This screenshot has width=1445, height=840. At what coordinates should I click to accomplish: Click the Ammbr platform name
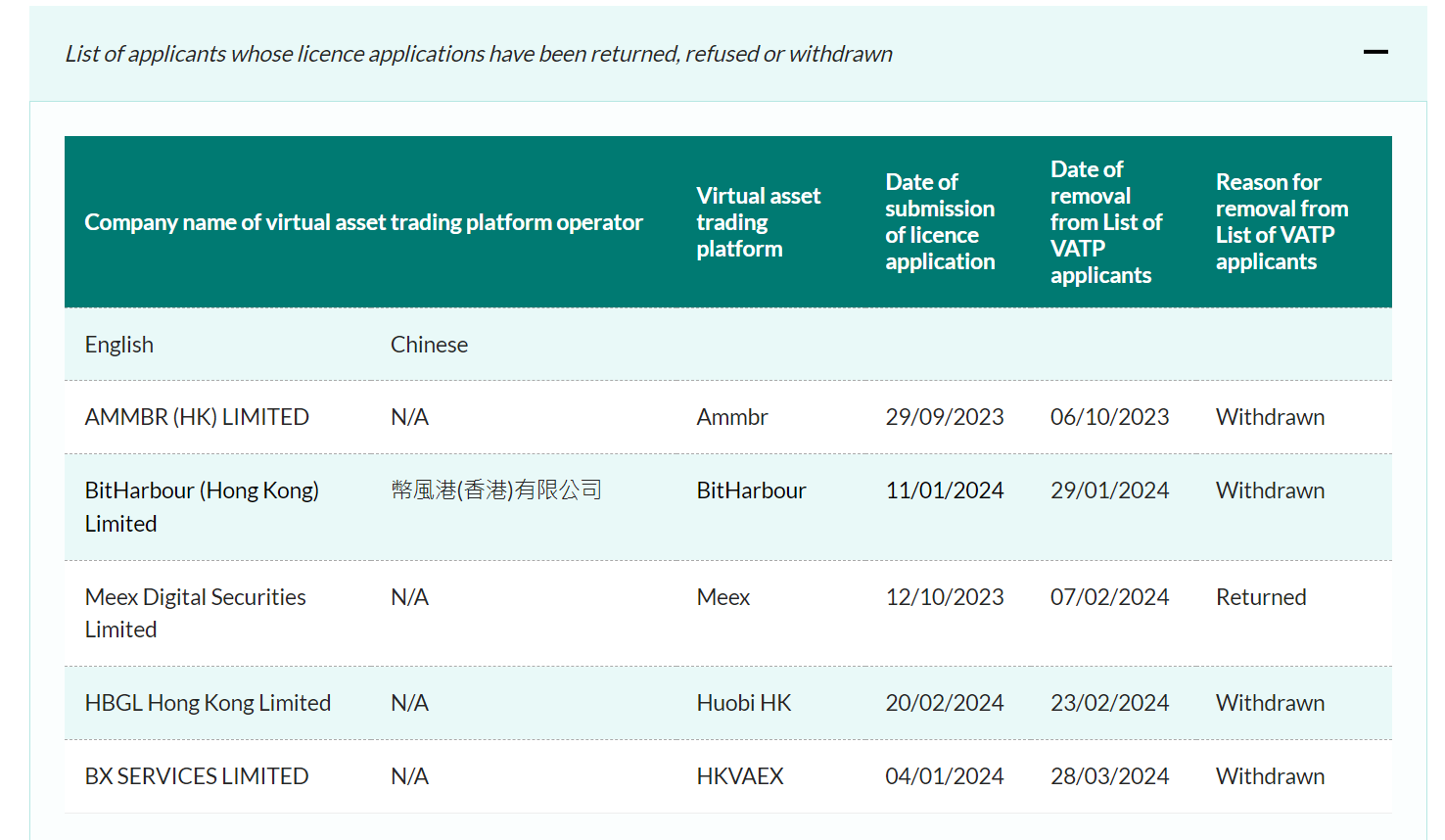[x=732, y=416]
